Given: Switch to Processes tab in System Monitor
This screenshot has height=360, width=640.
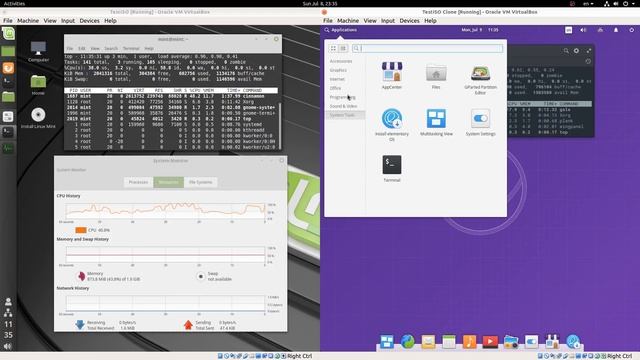Looking at the screenshot, I should pos(138,182).
